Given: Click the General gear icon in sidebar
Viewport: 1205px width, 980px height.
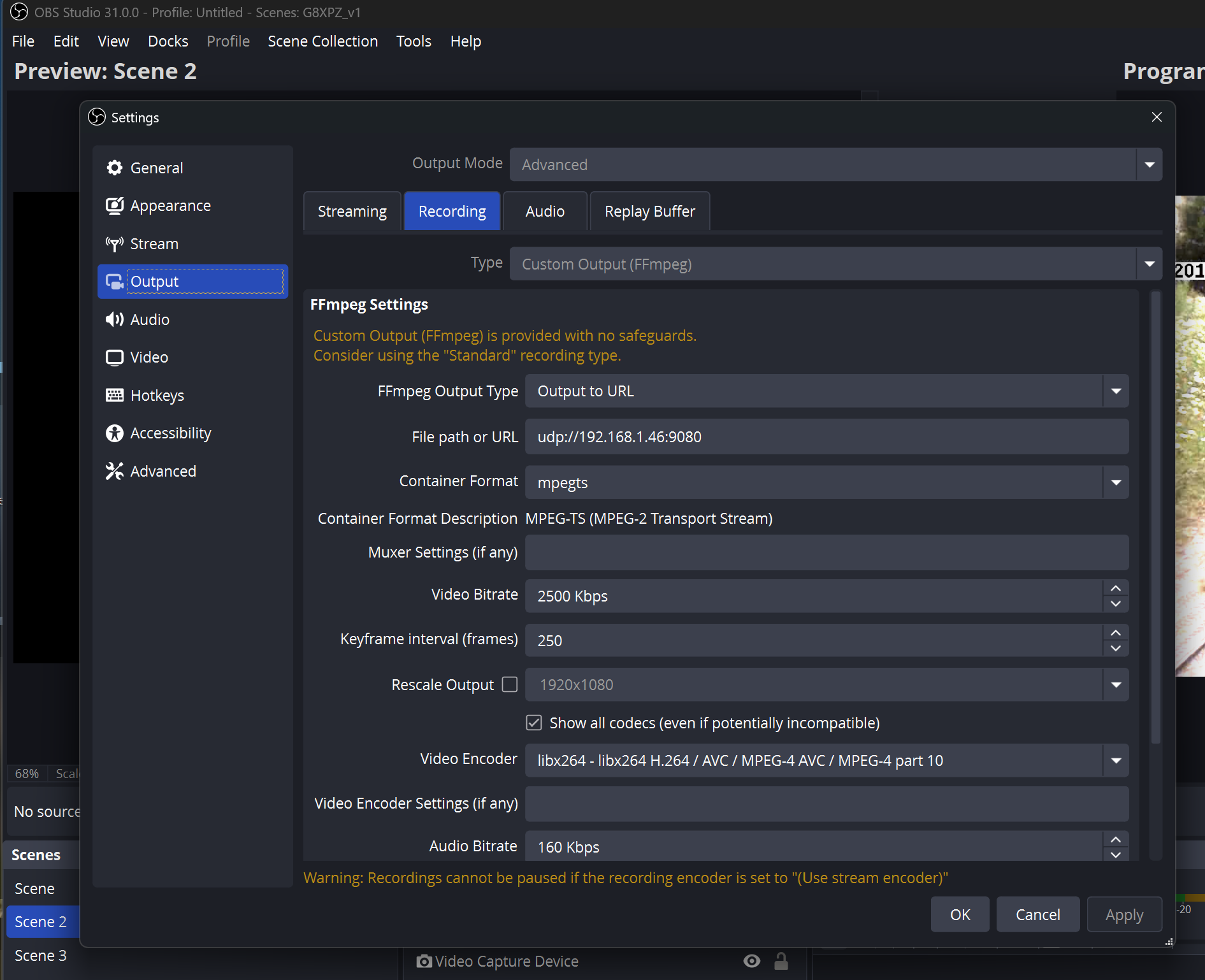Looking at the screenshot, I should pos(115,168).
